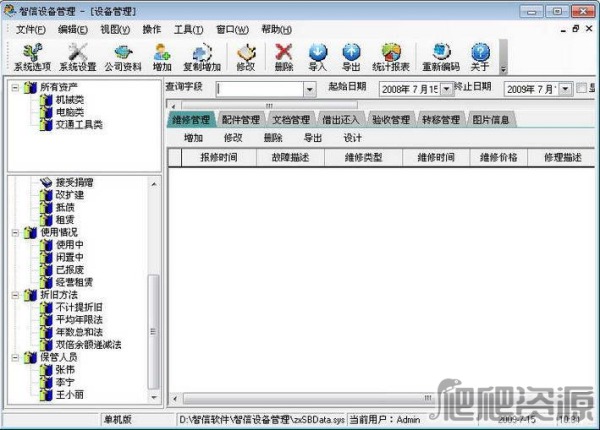This screenshot has height=430, width=600.
Task: Open the 文件(F) menu
Action: tap(31, 29)
